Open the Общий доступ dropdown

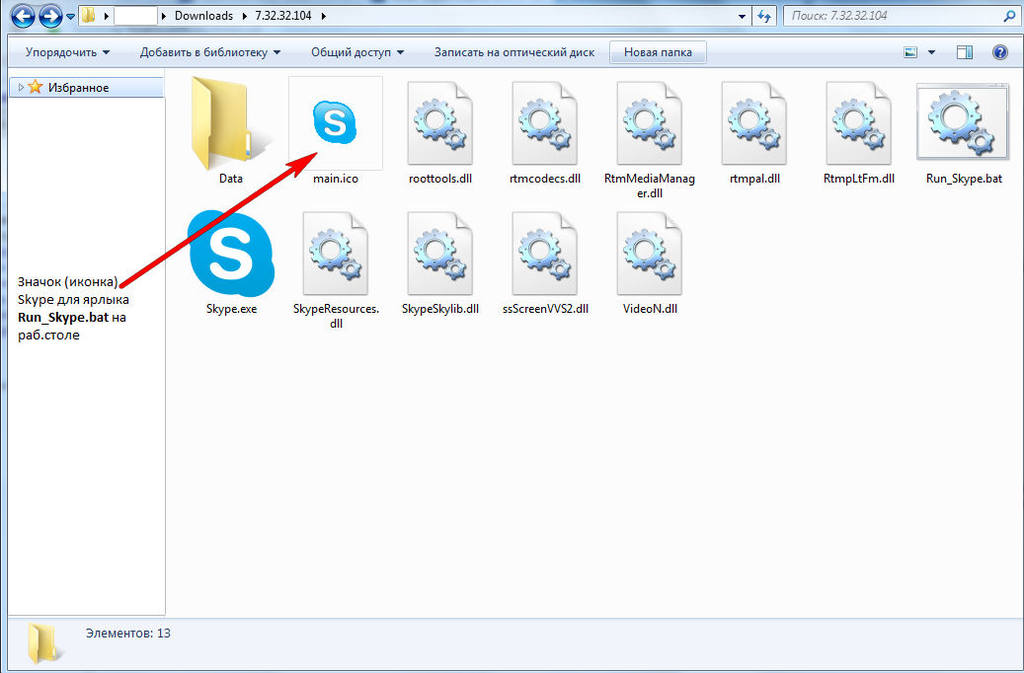[357, 52]
